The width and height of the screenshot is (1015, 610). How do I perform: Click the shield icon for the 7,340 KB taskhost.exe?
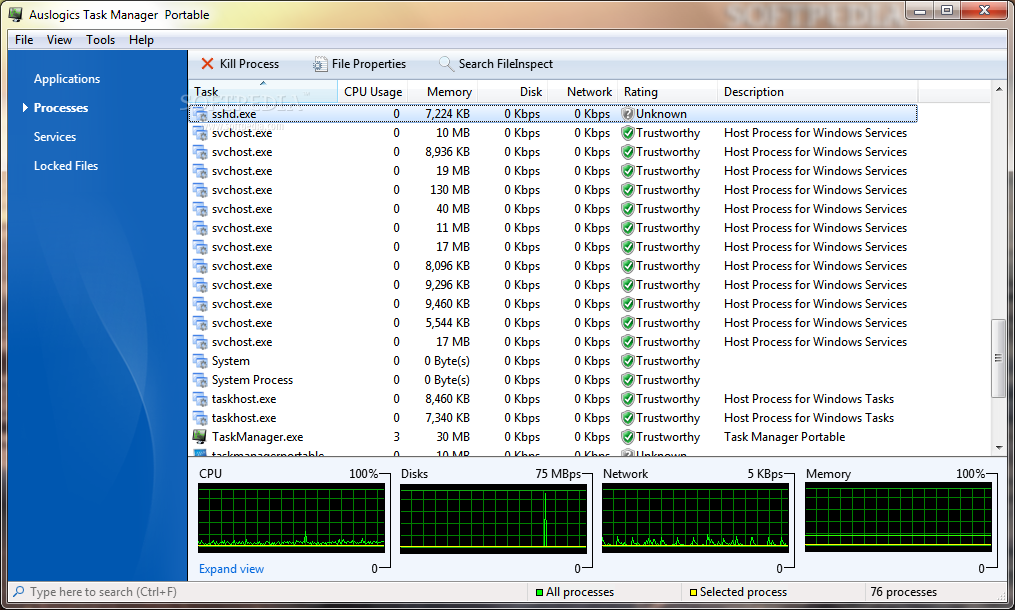(x=627, y=418)
